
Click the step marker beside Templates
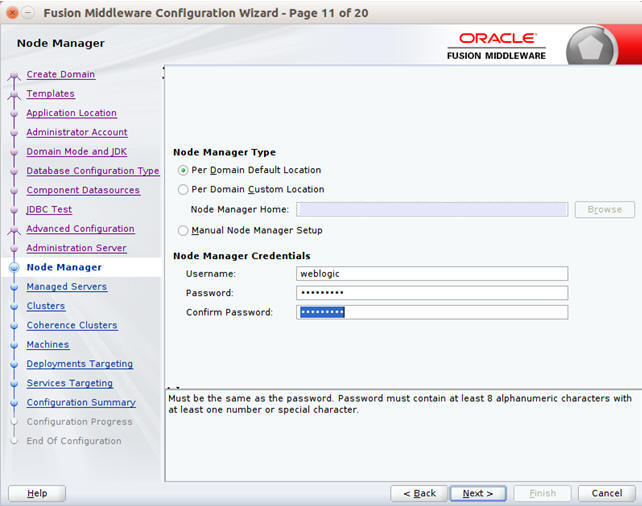14,95
